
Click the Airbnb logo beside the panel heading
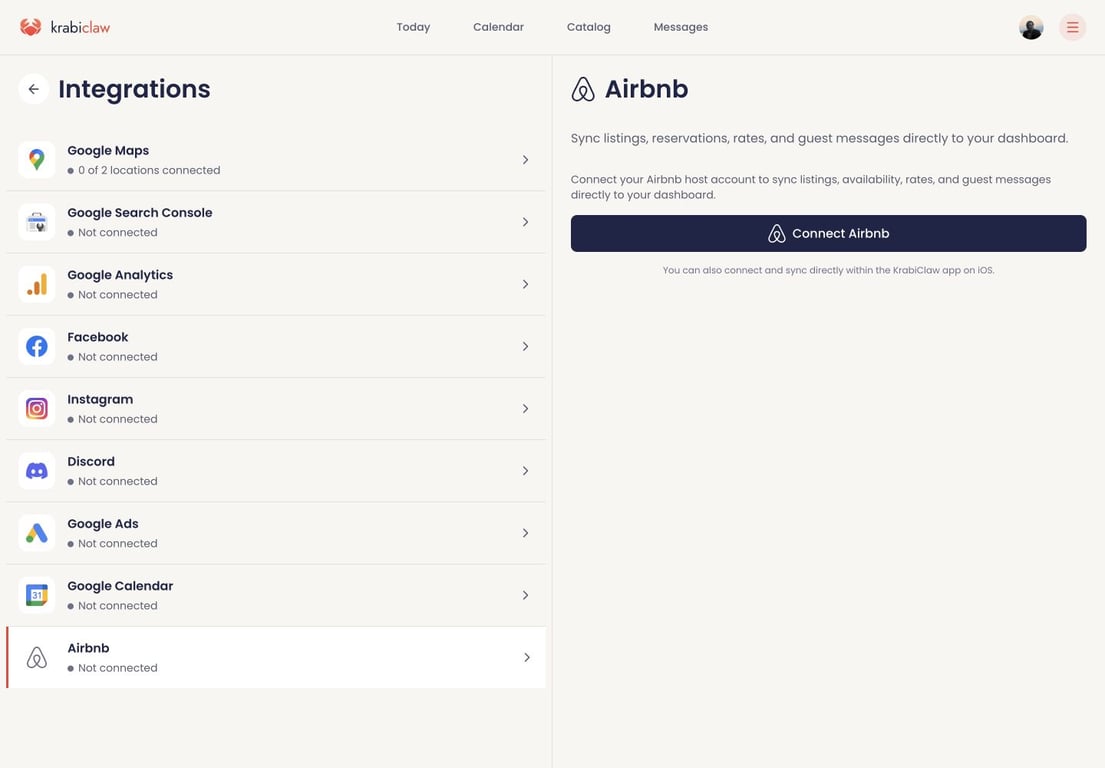[x=583, y=89]
